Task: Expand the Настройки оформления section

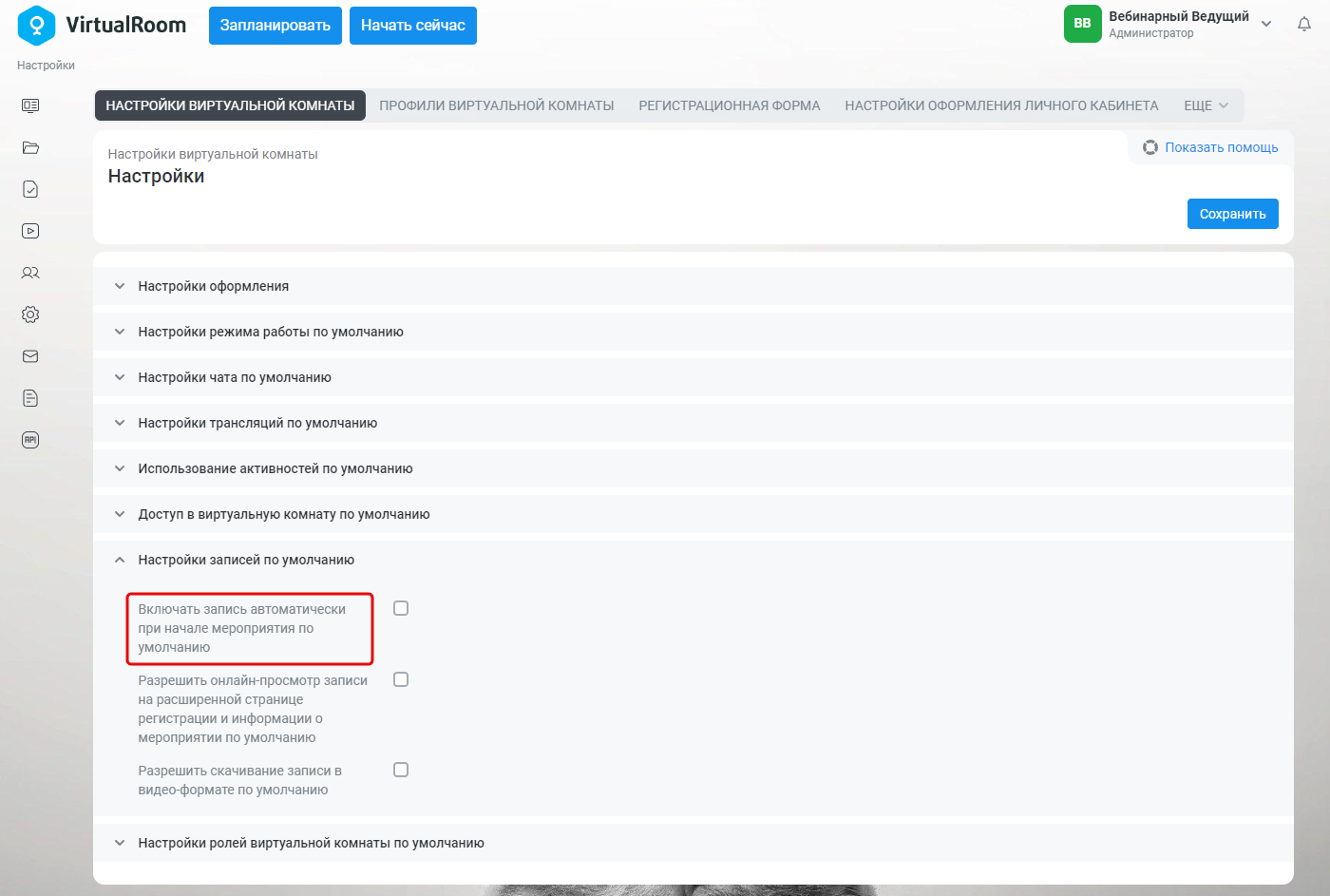Action: click(x=693, y=286)
